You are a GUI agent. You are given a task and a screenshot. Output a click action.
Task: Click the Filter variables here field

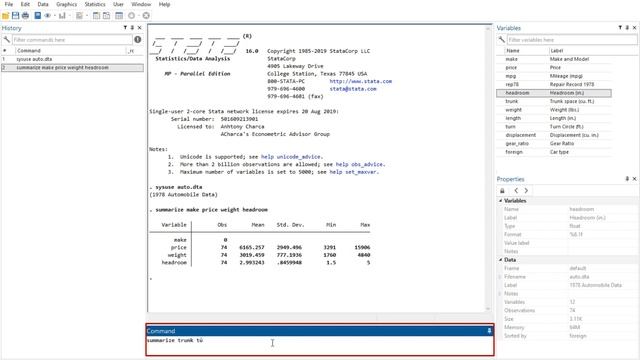coord(572,40)
